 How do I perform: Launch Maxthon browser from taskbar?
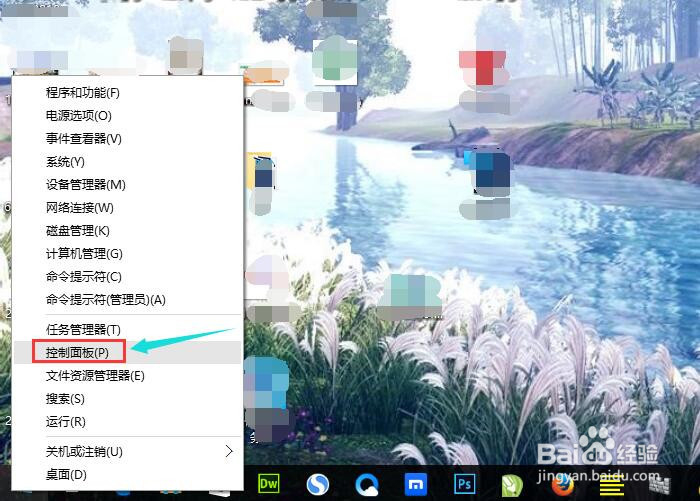(416, 484)
